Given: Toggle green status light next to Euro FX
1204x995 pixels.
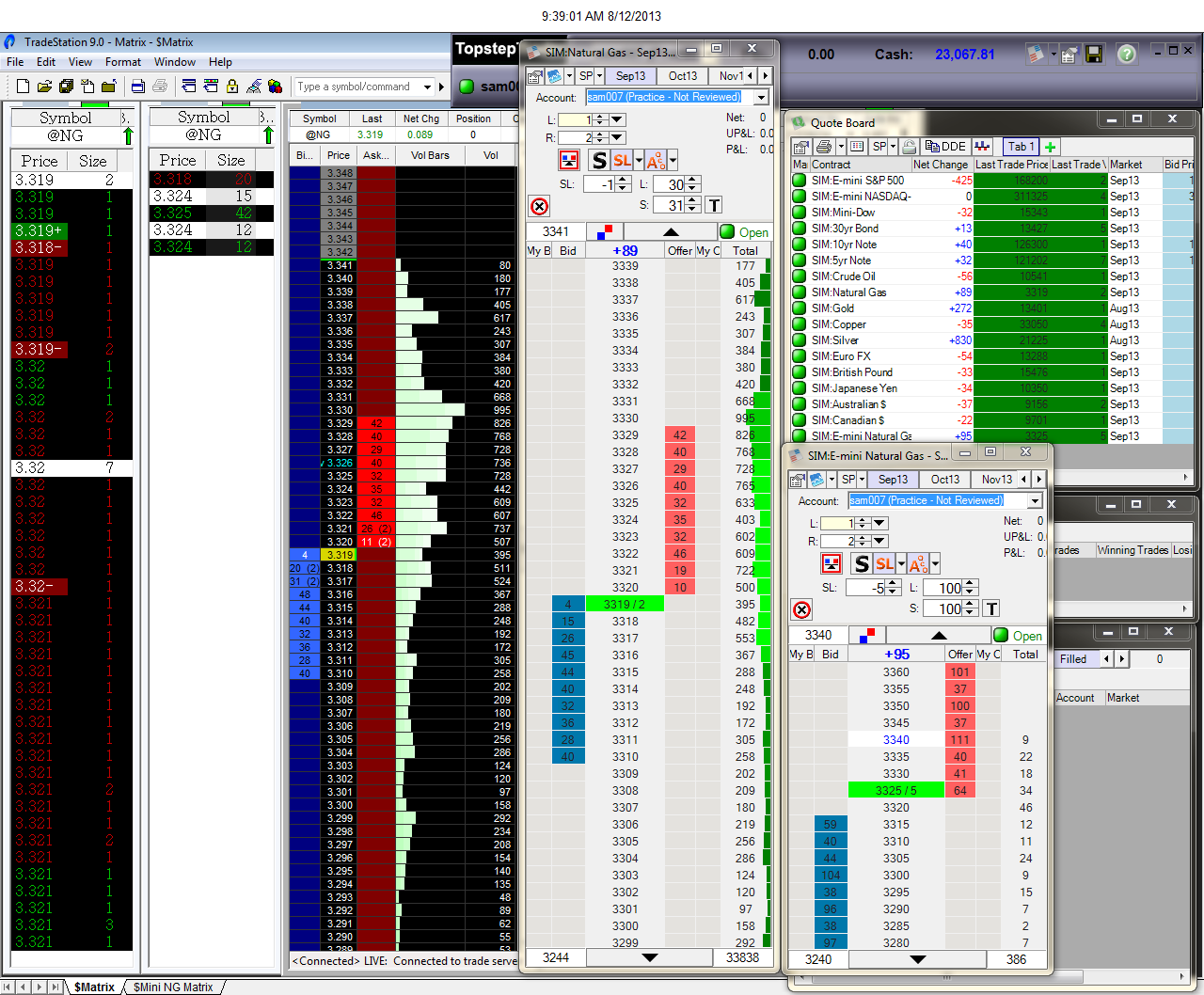Looking at the screenshot, I should pyautogui.click(x=800, y=356).
